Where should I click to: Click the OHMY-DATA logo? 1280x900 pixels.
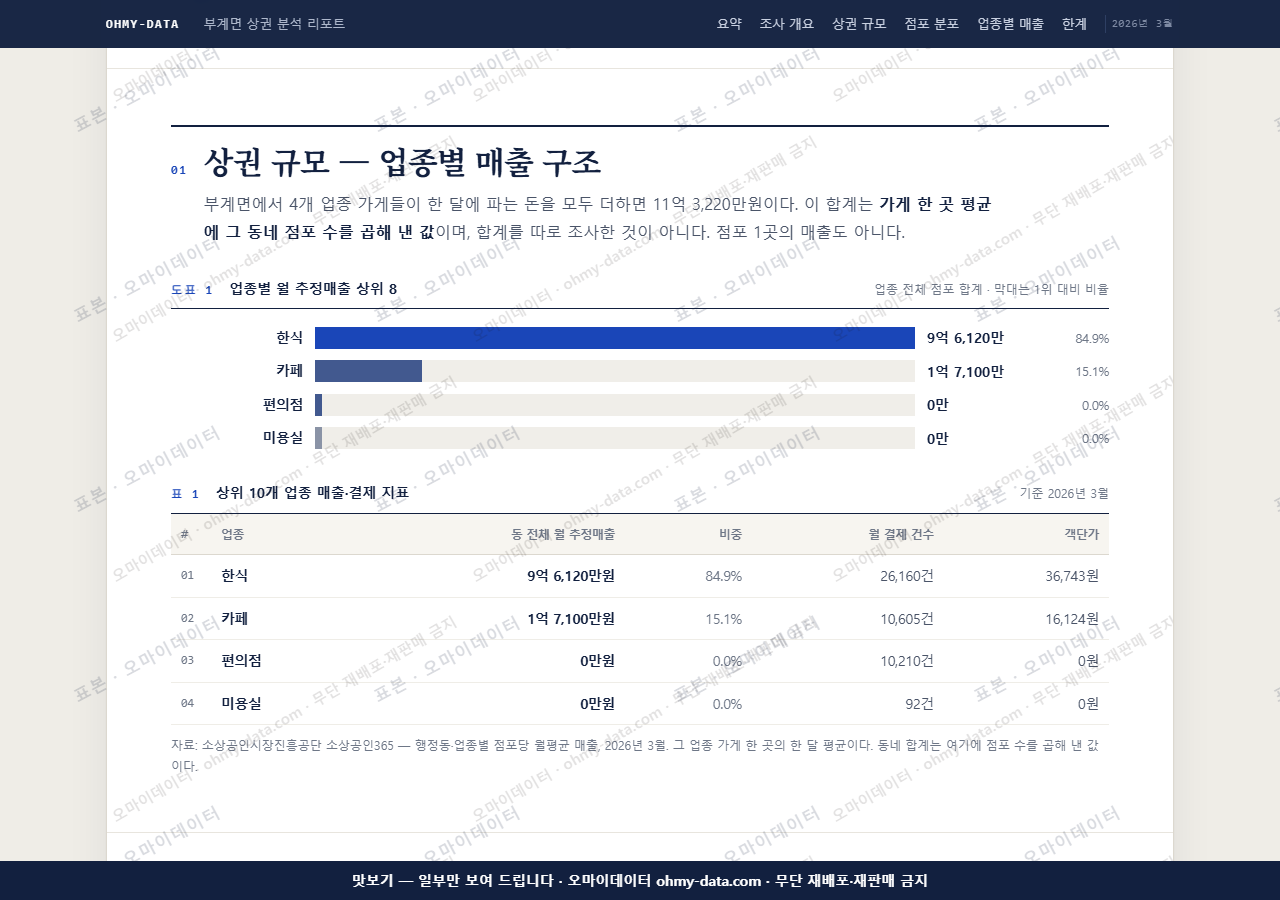pyautogui.click(x=142, y=24)
